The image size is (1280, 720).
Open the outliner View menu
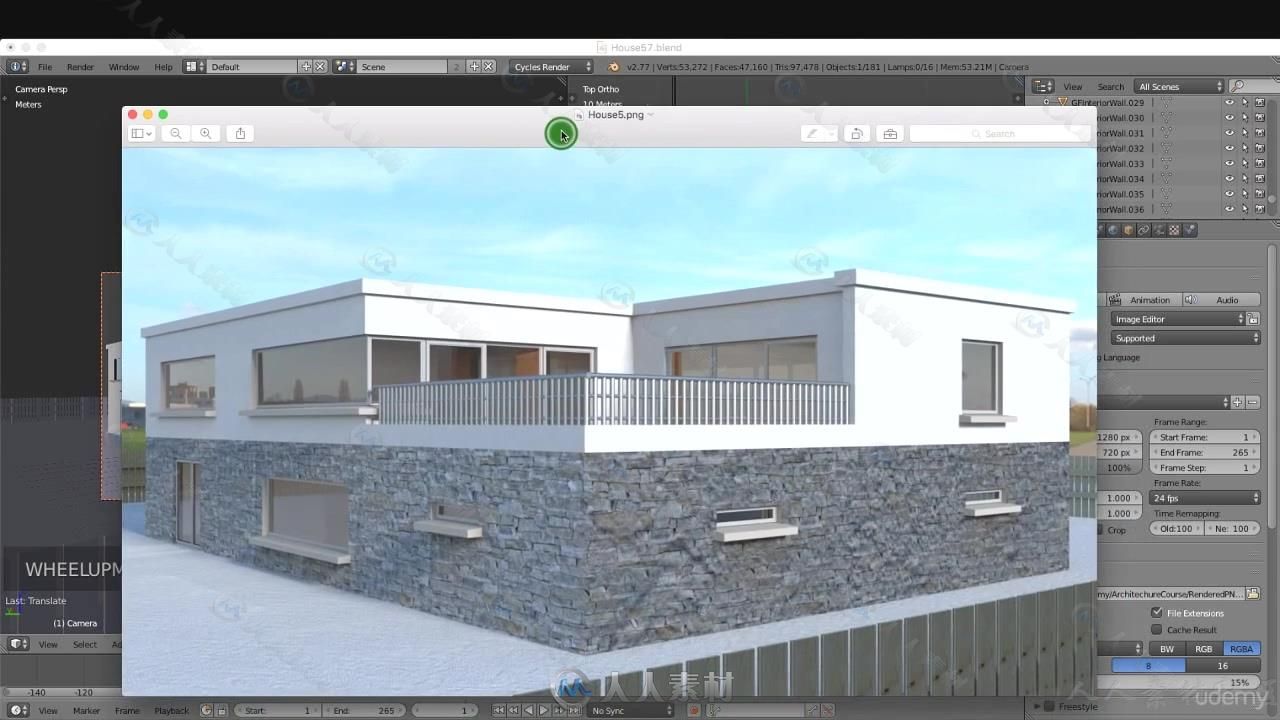tap(1073, 87)
